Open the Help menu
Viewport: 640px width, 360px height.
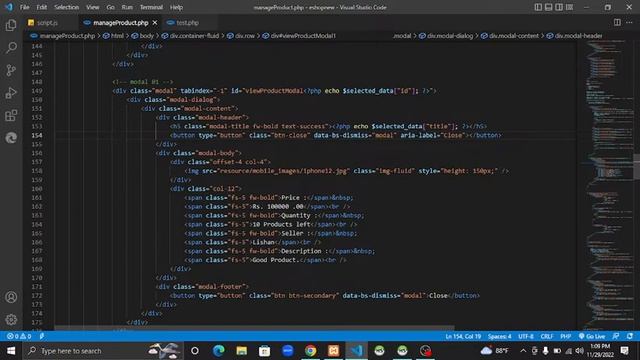pyautogui.click(x=176, y=7)
